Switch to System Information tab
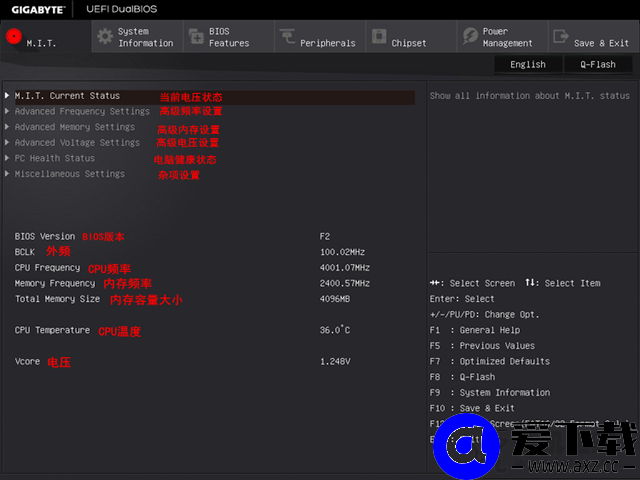 pos(138,36)
